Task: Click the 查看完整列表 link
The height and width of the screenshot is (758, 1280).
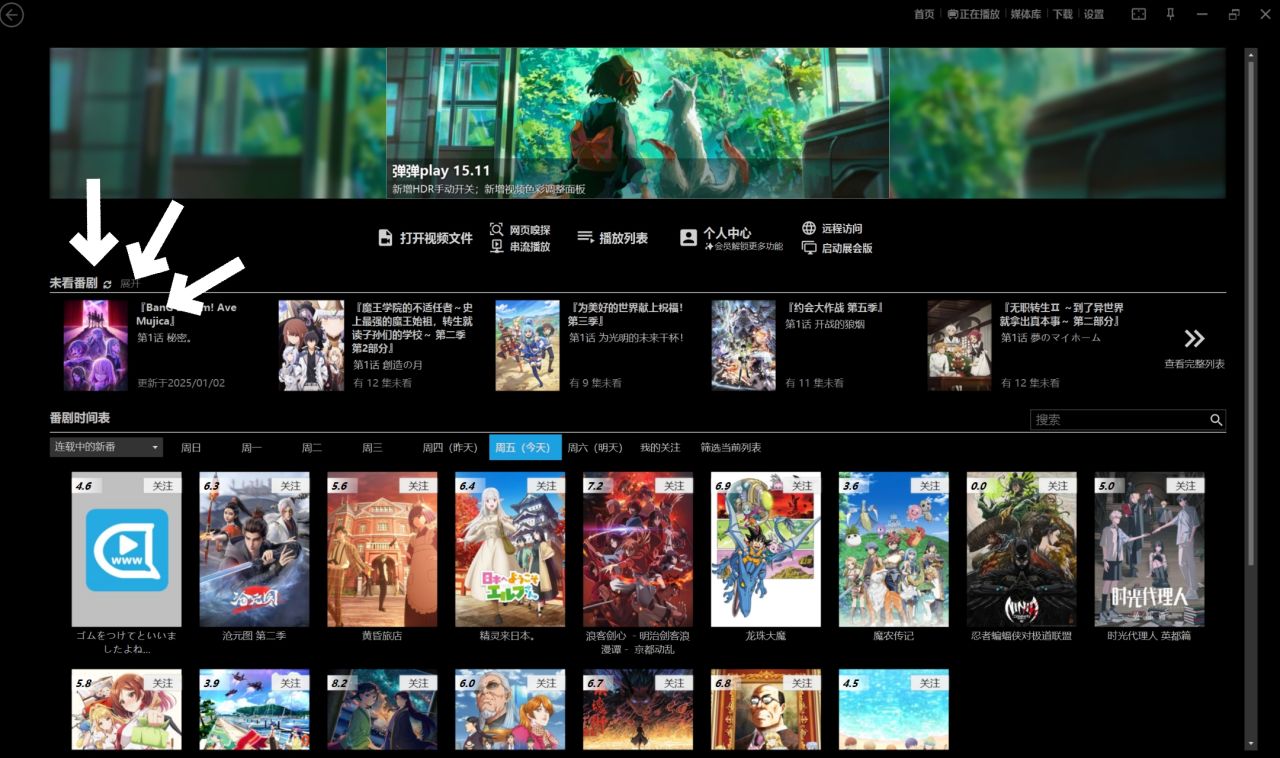Action: [x=1194, y=364]
